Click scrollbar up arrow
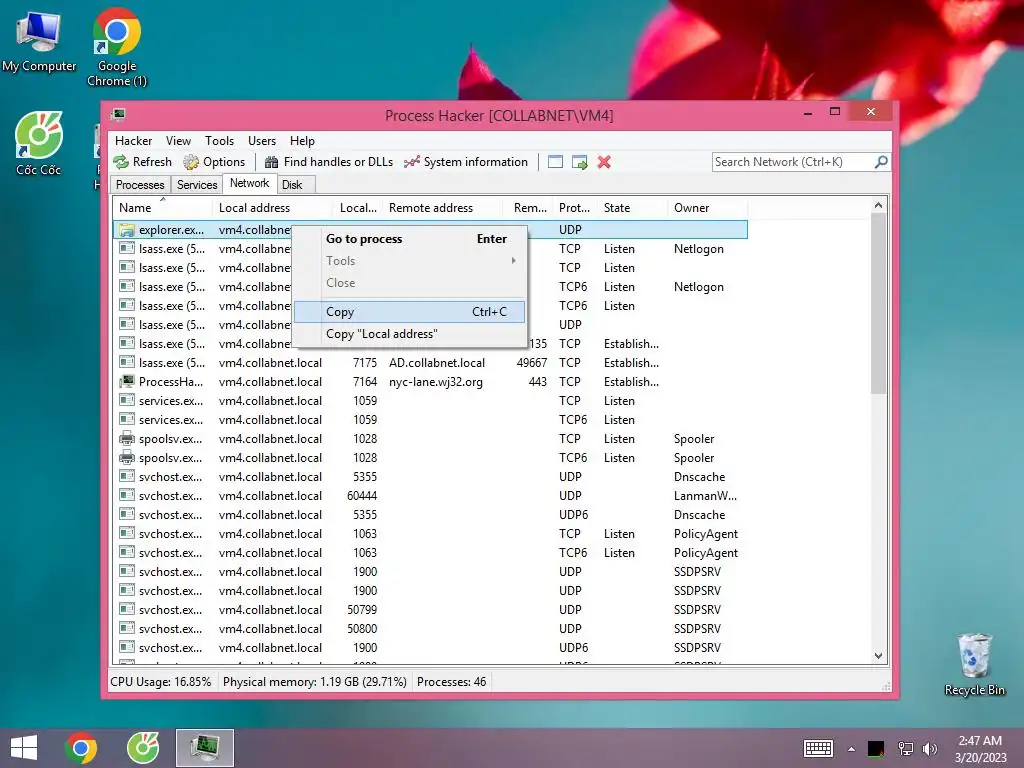The width and height of the screenshot is (1024, 768). [878, 206]
